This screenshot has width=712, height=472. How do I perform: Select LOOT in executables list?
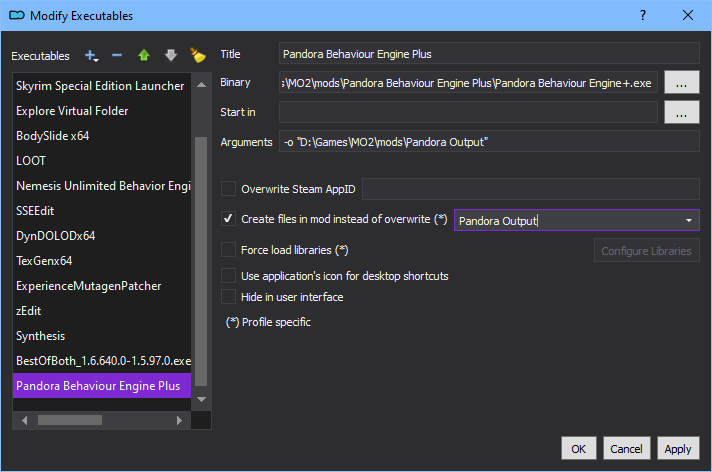(x=102, y=161)
